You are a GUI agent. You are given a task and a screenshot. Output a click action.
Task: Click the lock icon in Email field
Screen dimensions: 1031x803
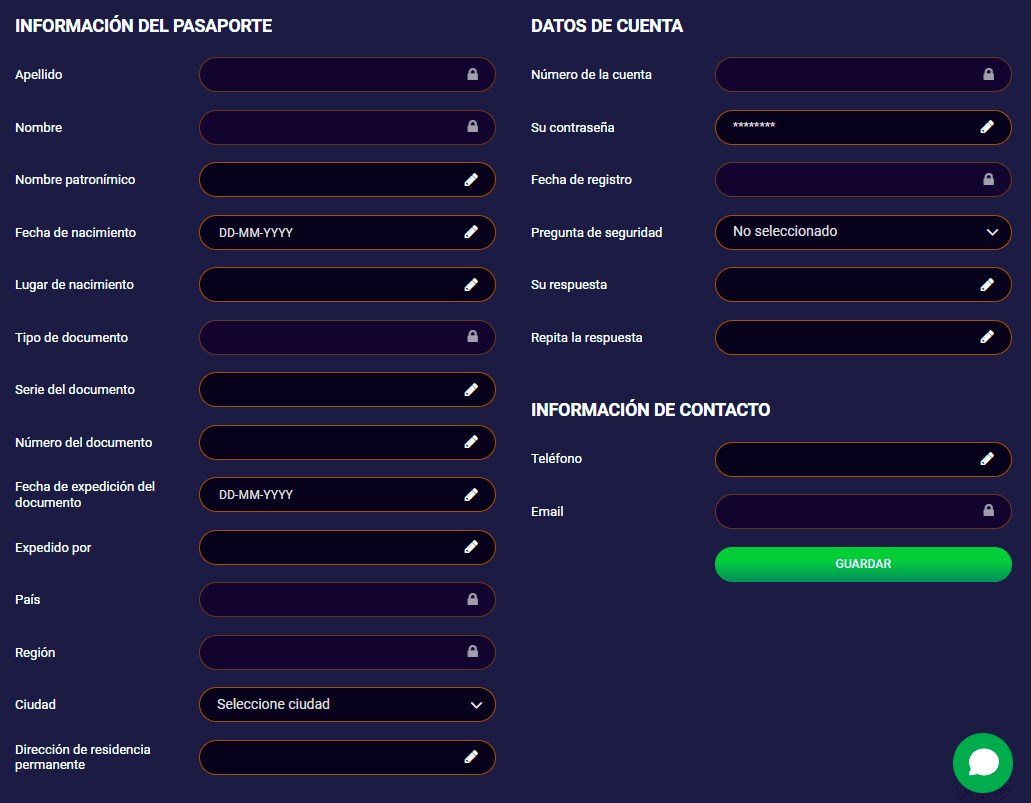[x=988, y=511]
